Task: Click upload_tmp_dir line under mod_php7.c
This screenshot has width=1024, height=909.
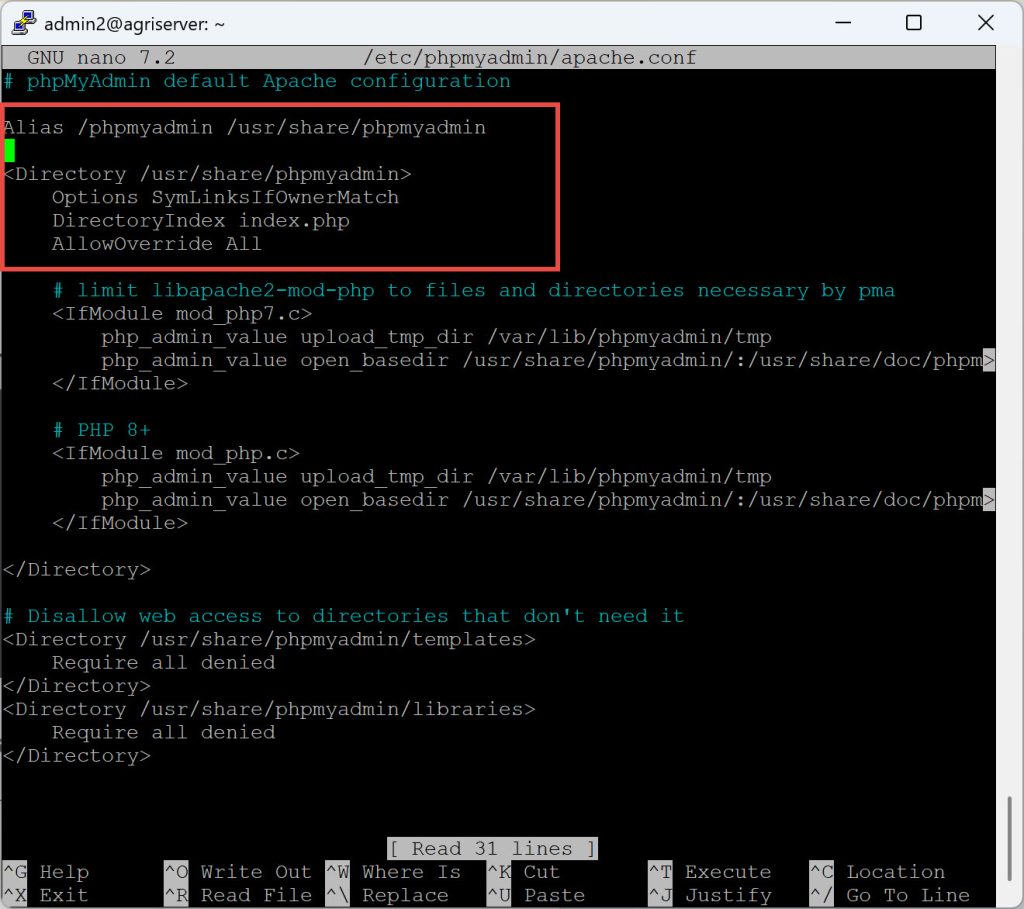Action: point(436,337)
